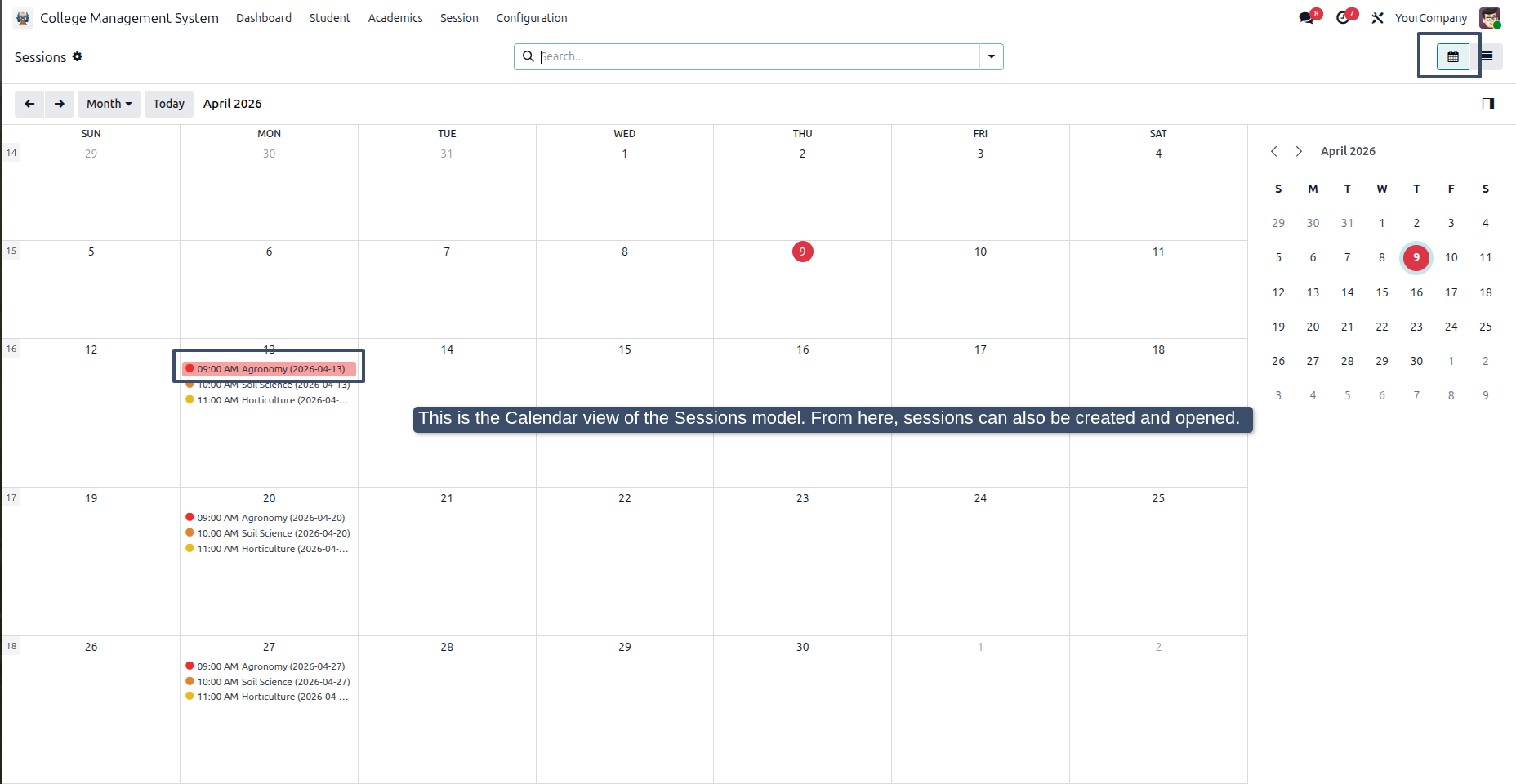The width and height of the screenshot is (1516, 784).
Task: Open the 11:00 AM Horticulture event on April 13
Action: click(x=270, y=400)
